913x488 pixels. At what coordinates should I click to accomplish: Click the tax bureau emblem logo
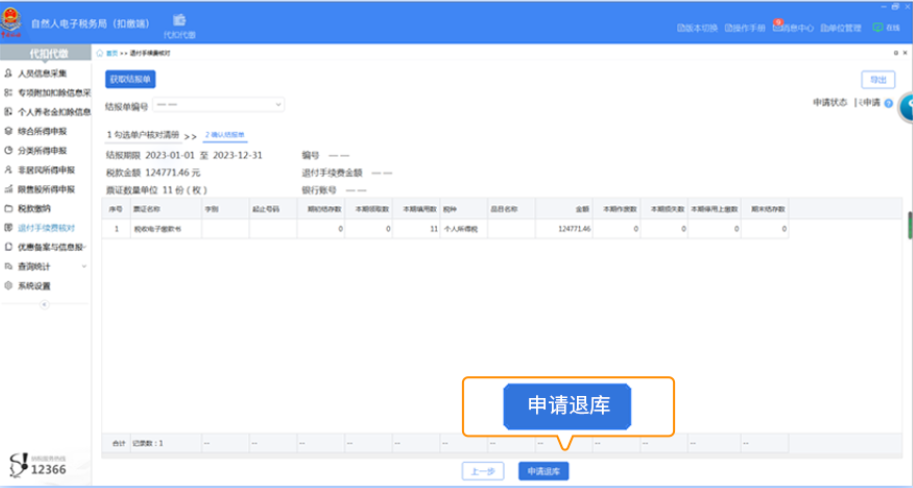(10, 23)
